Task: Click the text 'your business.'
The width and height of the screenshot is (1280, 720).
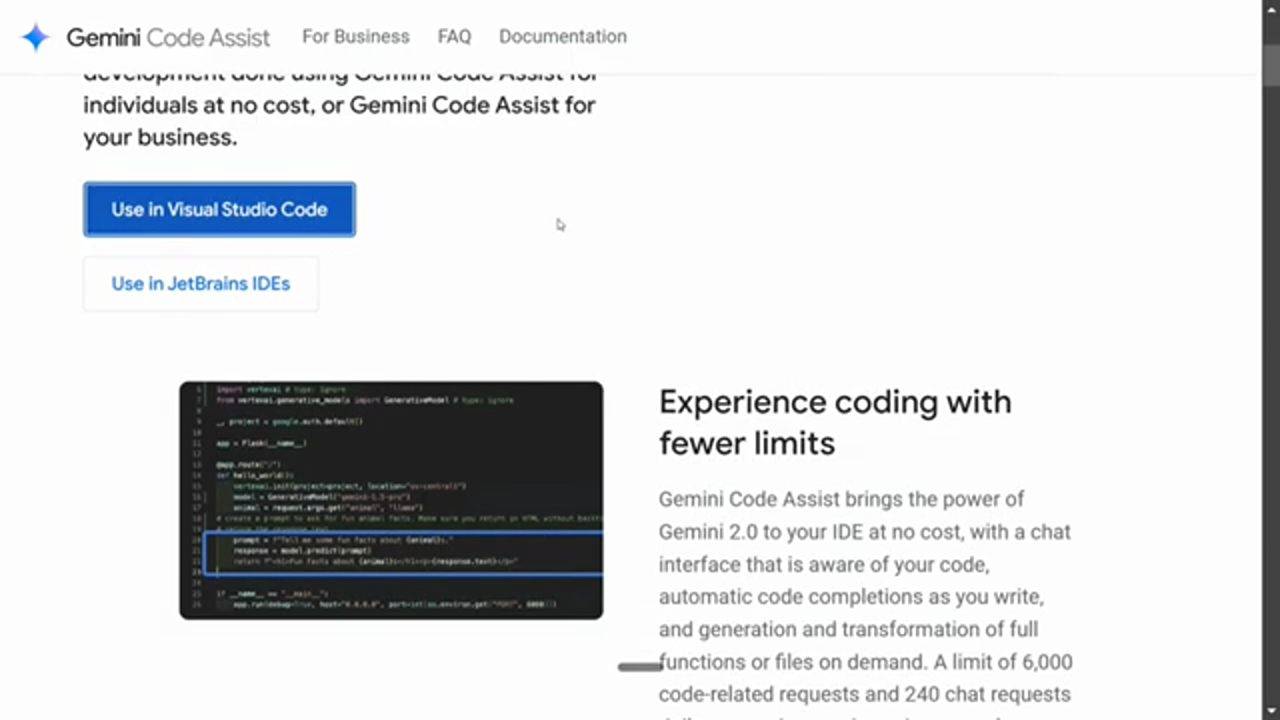Action: tap(160, 138)
